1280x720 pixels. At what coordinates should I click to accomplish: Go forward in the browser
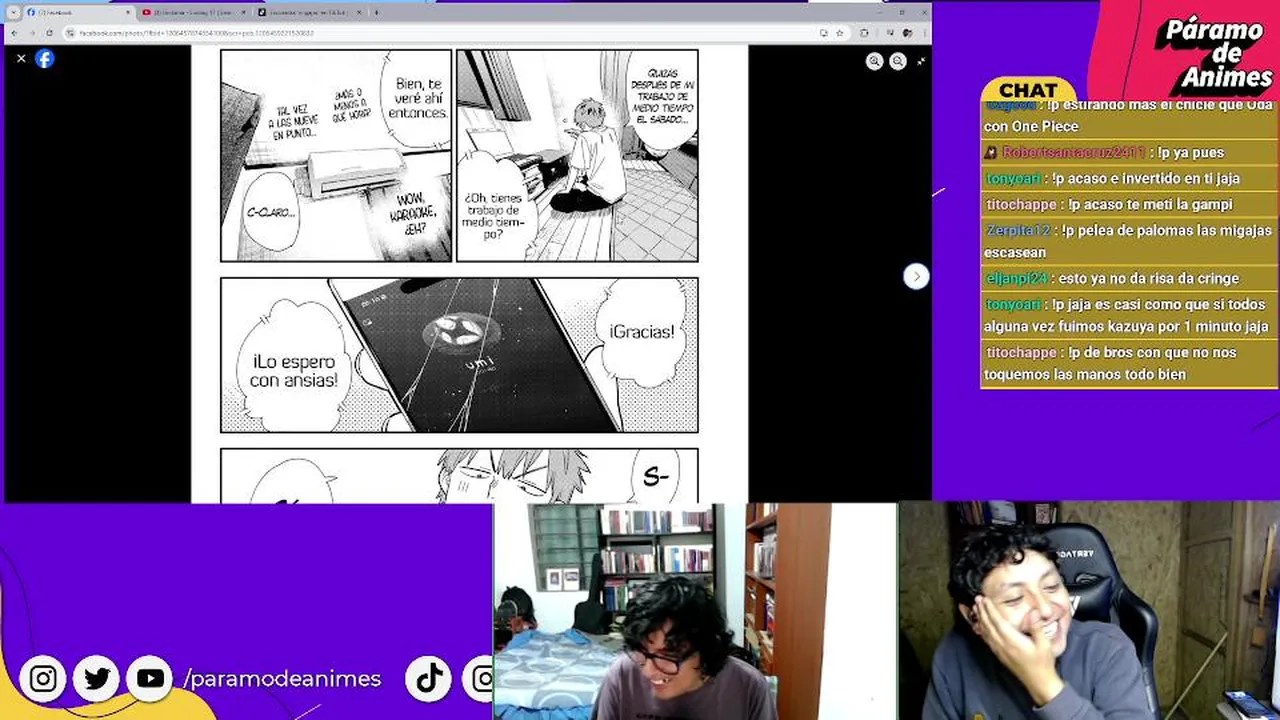pyautogui.click(x=31, y=33)
